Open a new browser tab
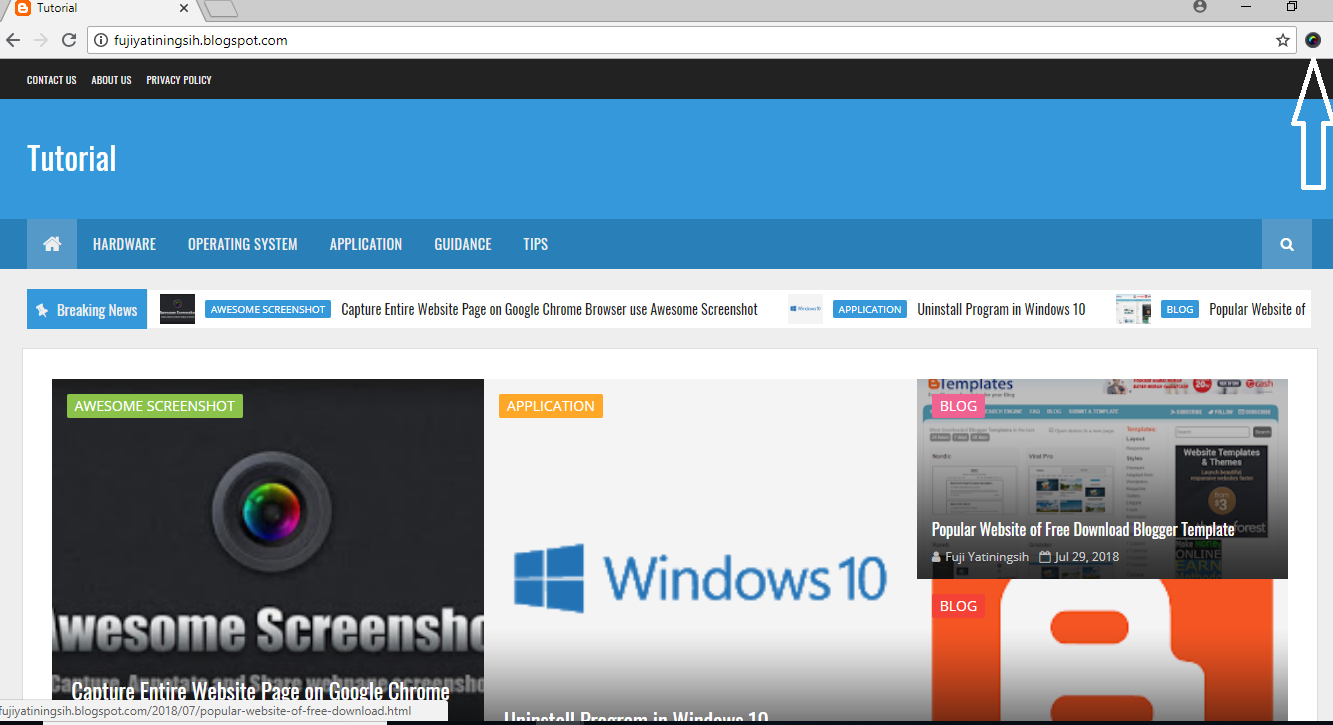This screenshot has height=725, width=1333. click(220, 9)
